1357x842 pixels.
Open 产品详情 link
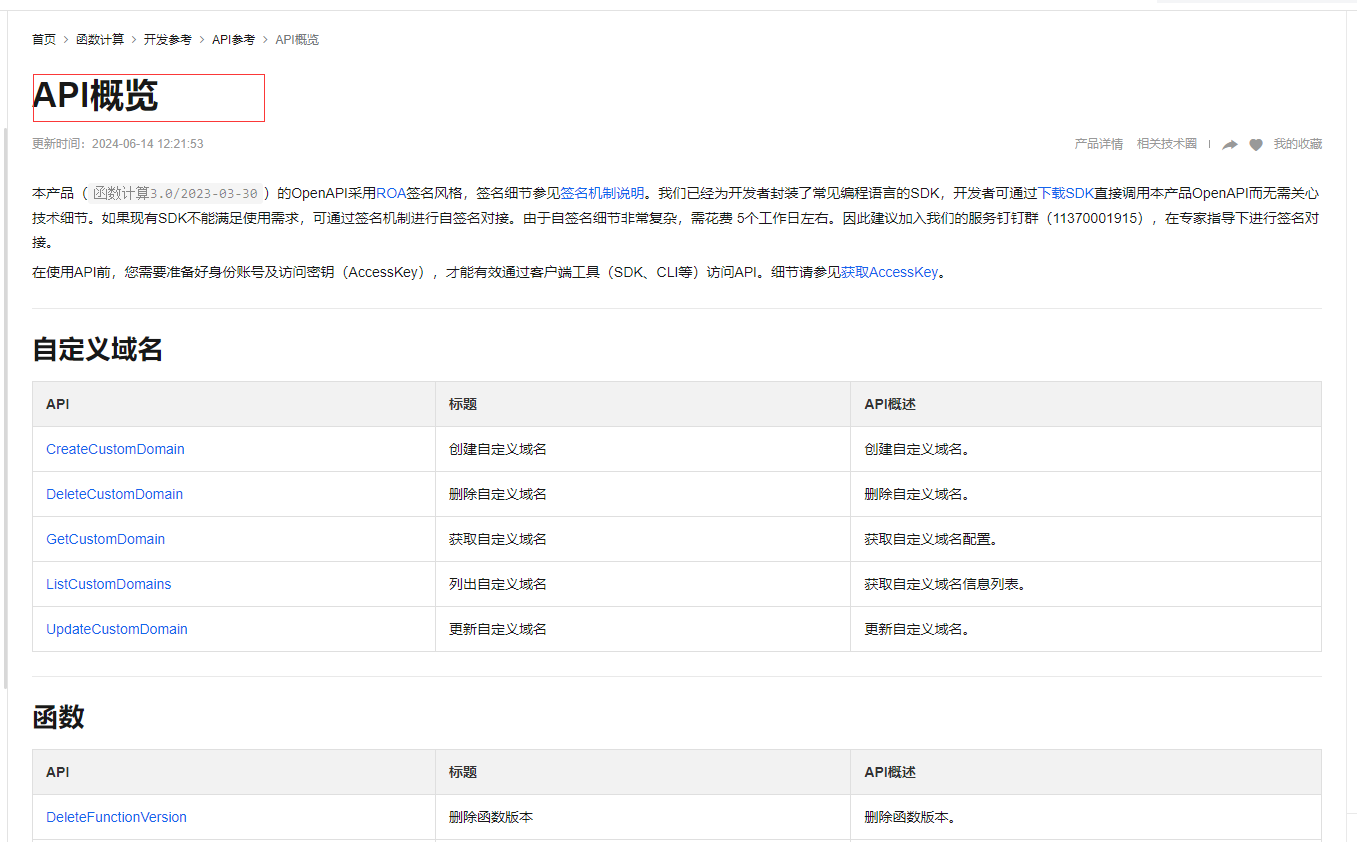click(x=1099, y=144)
